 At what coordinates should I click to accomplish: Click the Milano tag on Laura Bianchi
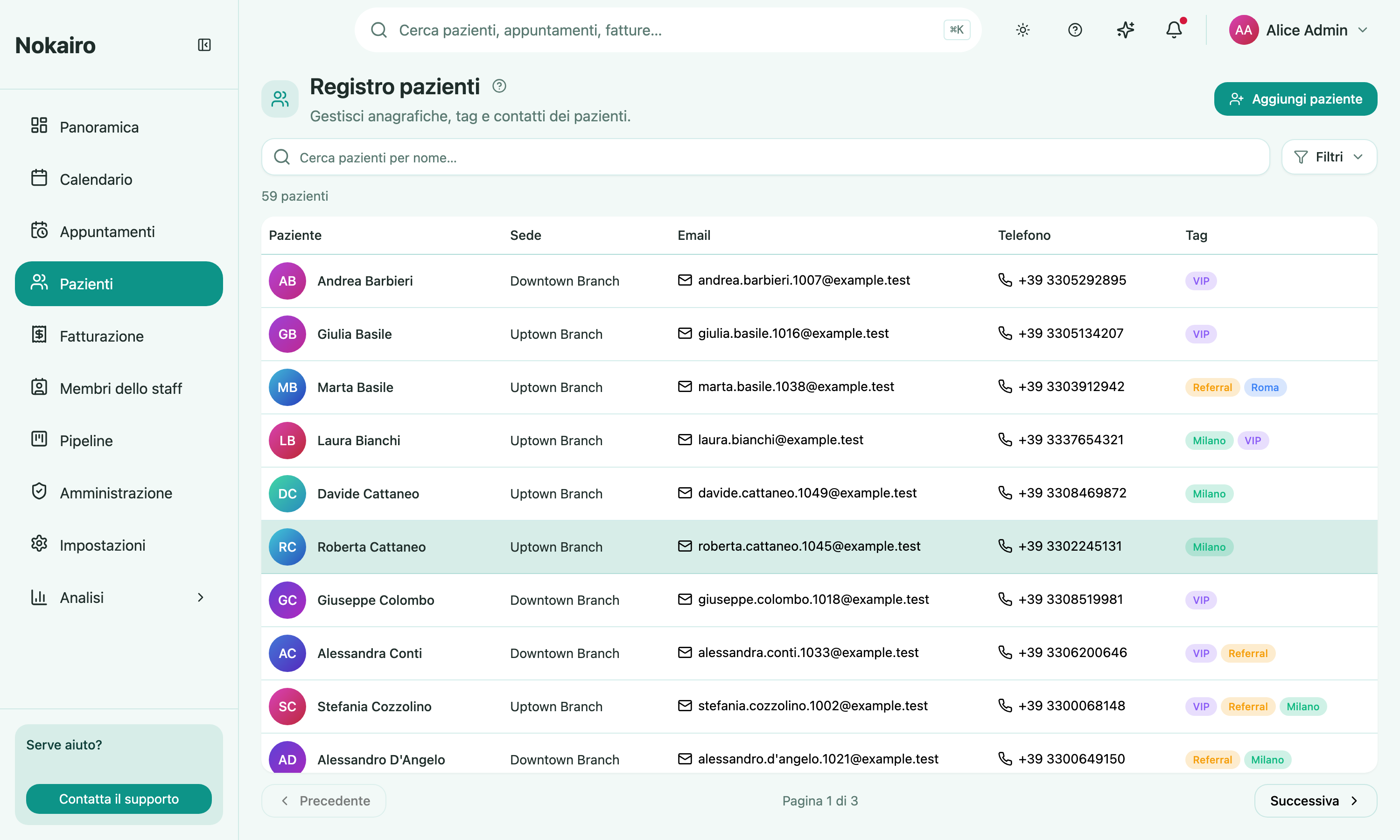[x=1209, y=441]
